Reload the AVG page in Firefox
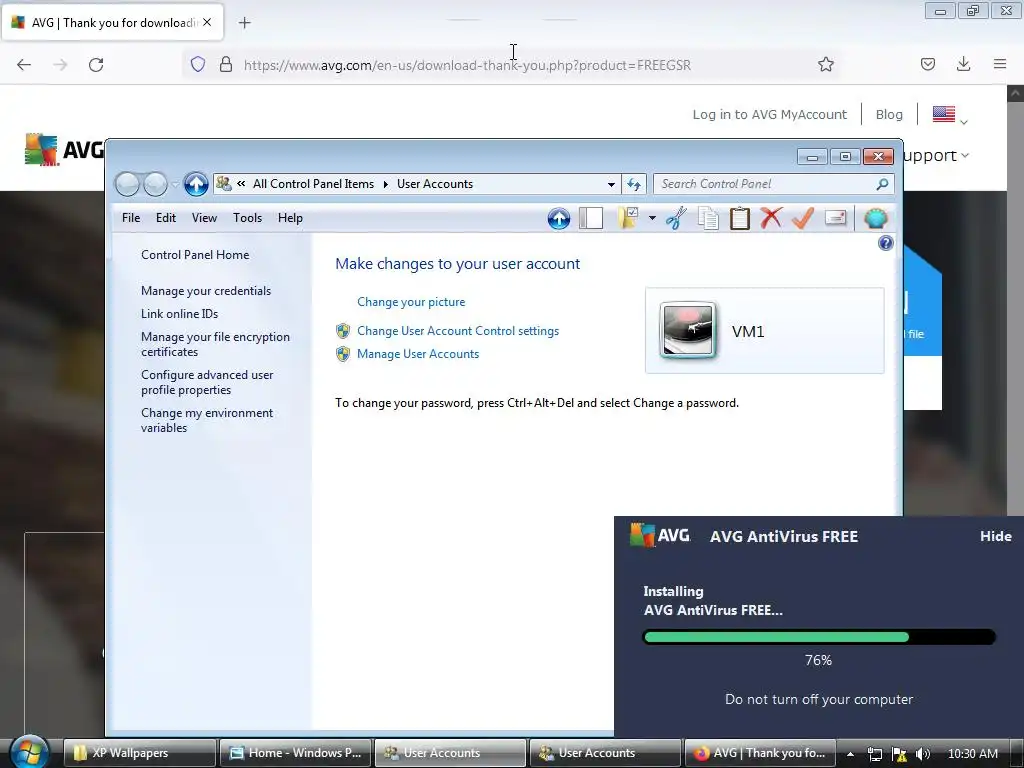The height and width of the screenshot is (768, 1024). pyautogui.click(x=96, y=65)
